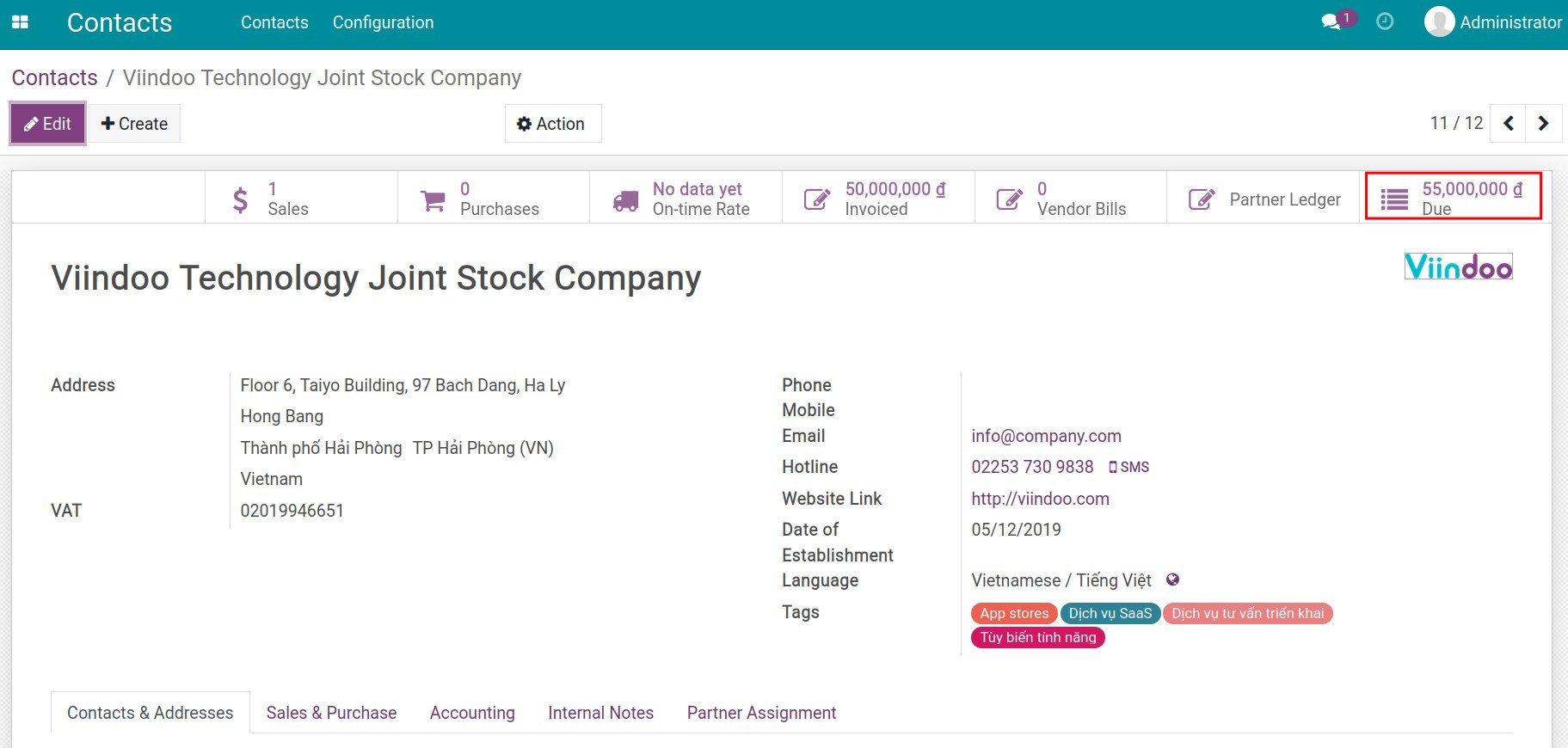Open the activities clock icon
Image resolution: width=1568 pixels, height=748 pixels.
pos(1385,21)
